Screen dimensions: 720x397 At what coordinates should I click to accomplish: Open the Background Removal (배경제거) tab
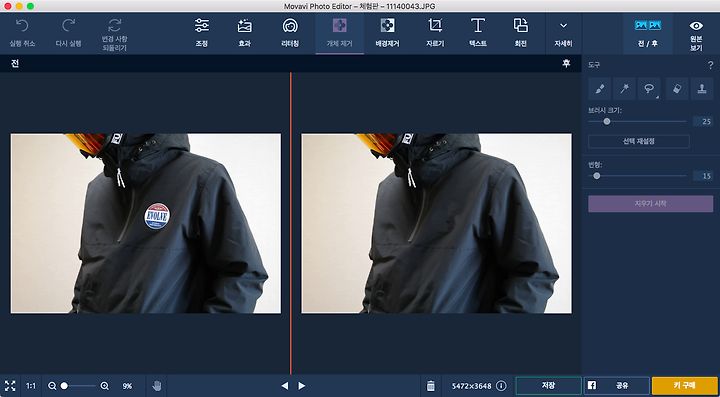tap(387, 32)
